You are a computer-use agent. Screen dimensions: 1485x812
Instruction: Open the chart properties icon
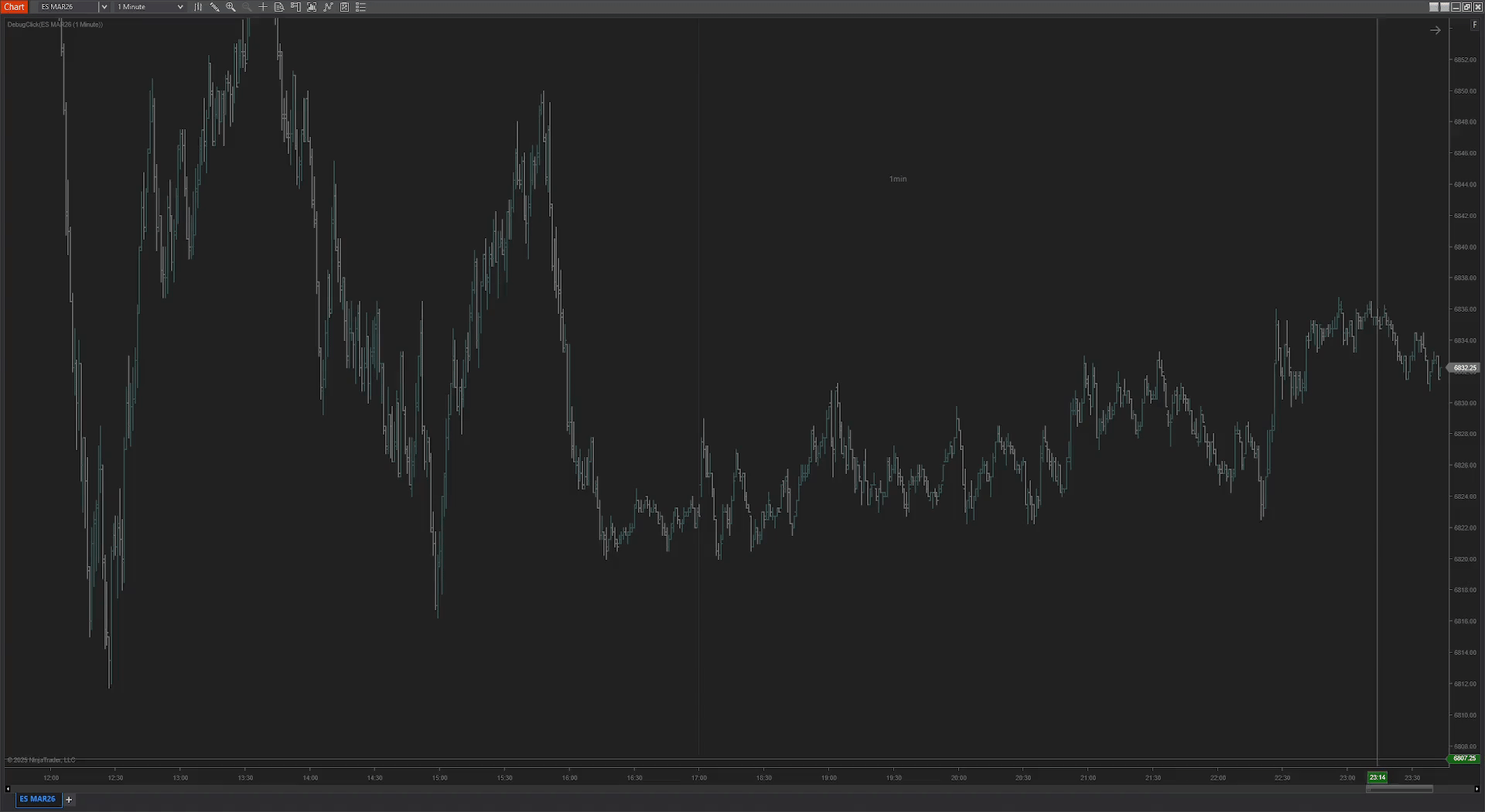pos(344,7)
